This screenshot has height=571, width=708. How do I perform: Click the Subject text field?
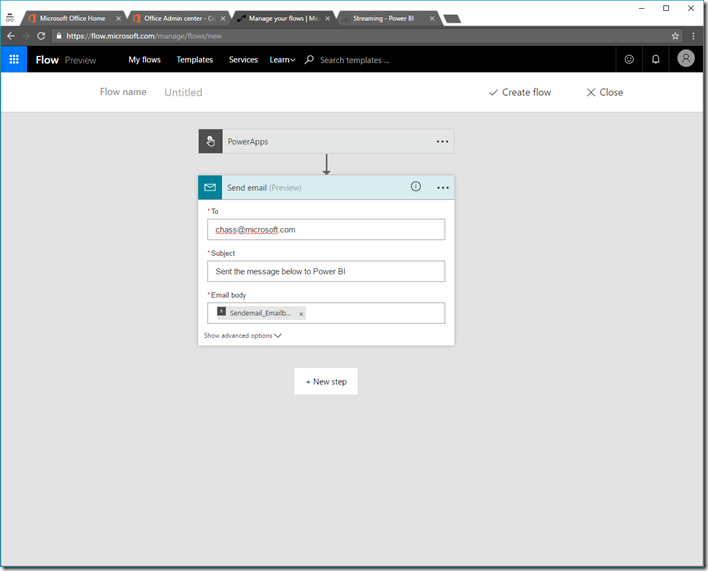pos(326,272)
